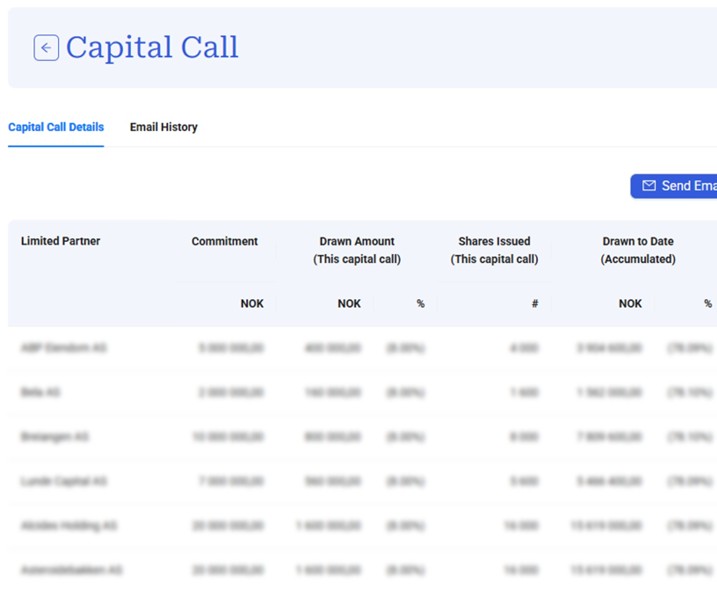717x591 pixels.
Task: Select the Lunde Capital AS partner row
Action: click(64, 481)
